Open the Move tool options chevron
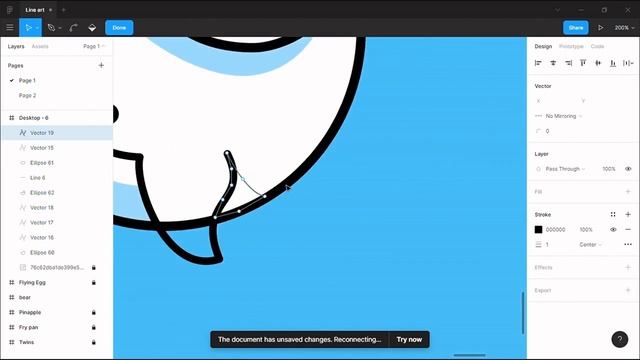640x360 pixels. click(x=37, y=28)
